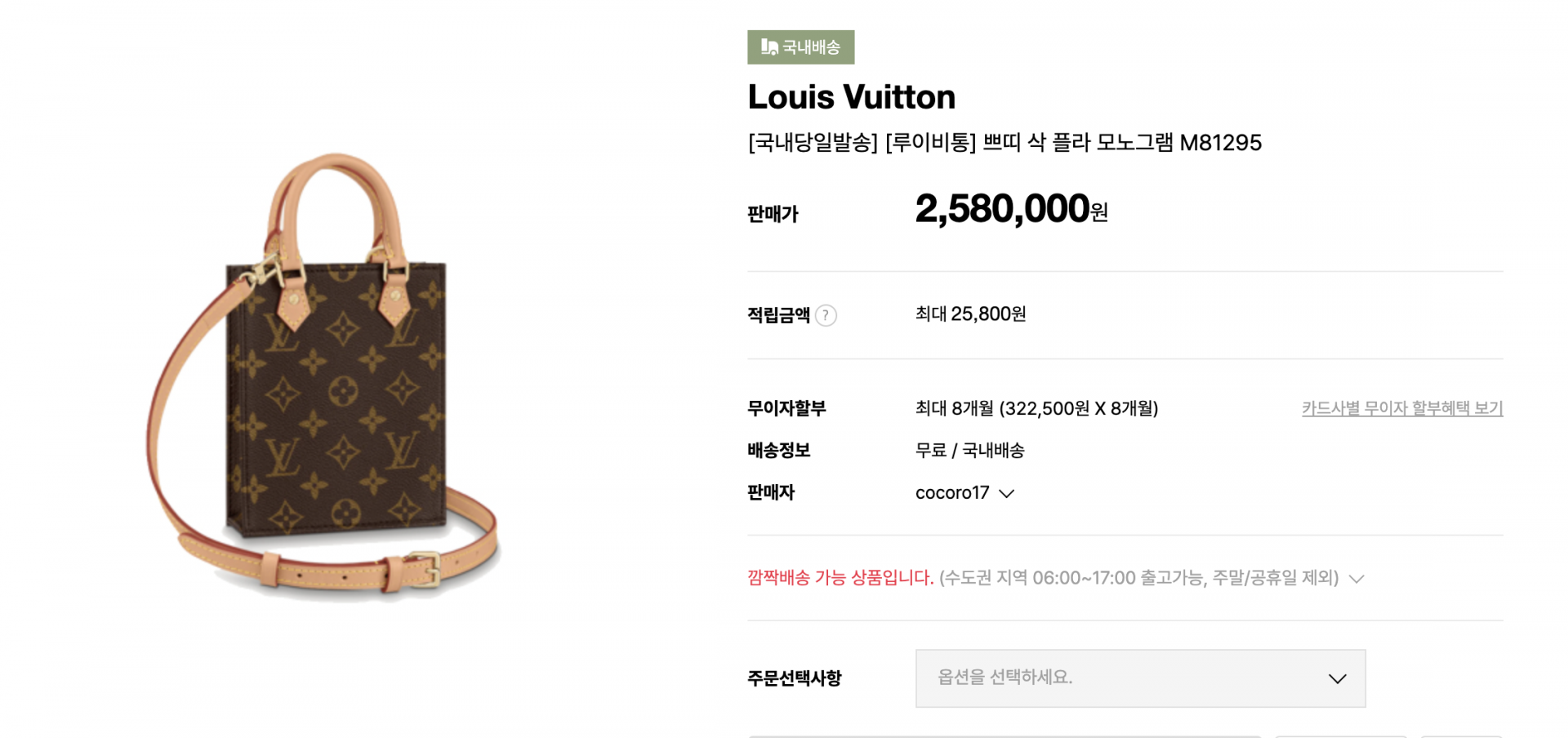This screenshot has height=738, width=1568.
Task: Open the 카드사별 무이자 할부혜택 보기 link
Action: point(1401,408)
